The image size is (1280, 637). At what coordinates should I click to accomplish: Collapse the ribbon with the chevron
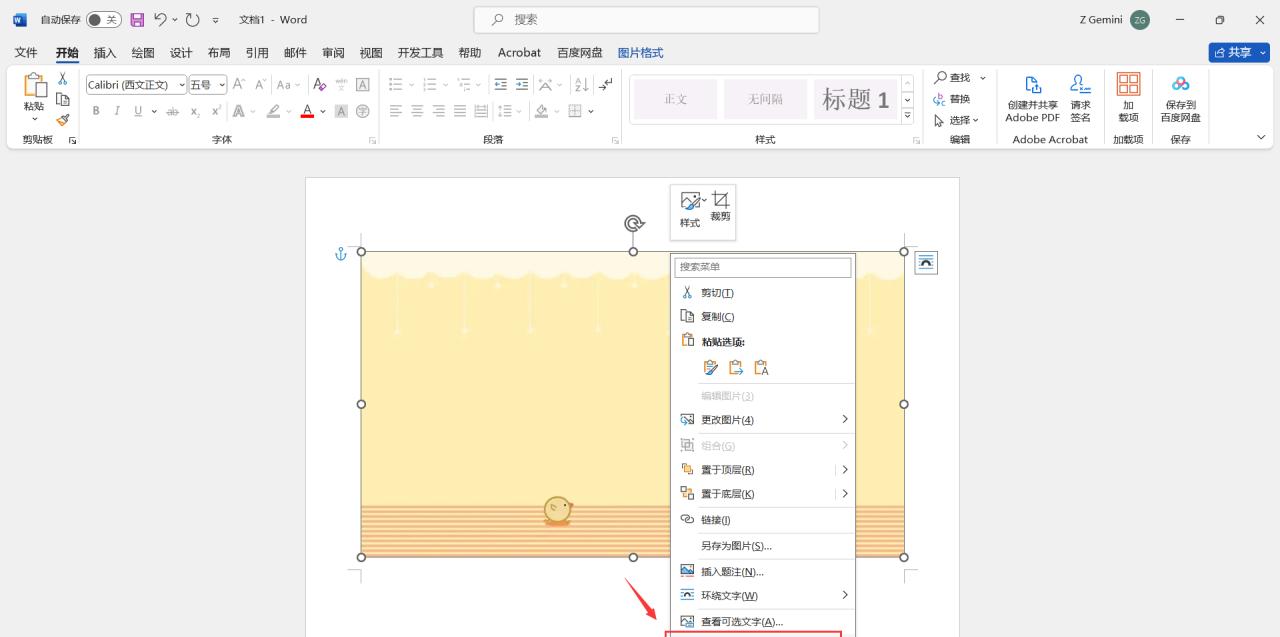click(x=1260, y=138)
